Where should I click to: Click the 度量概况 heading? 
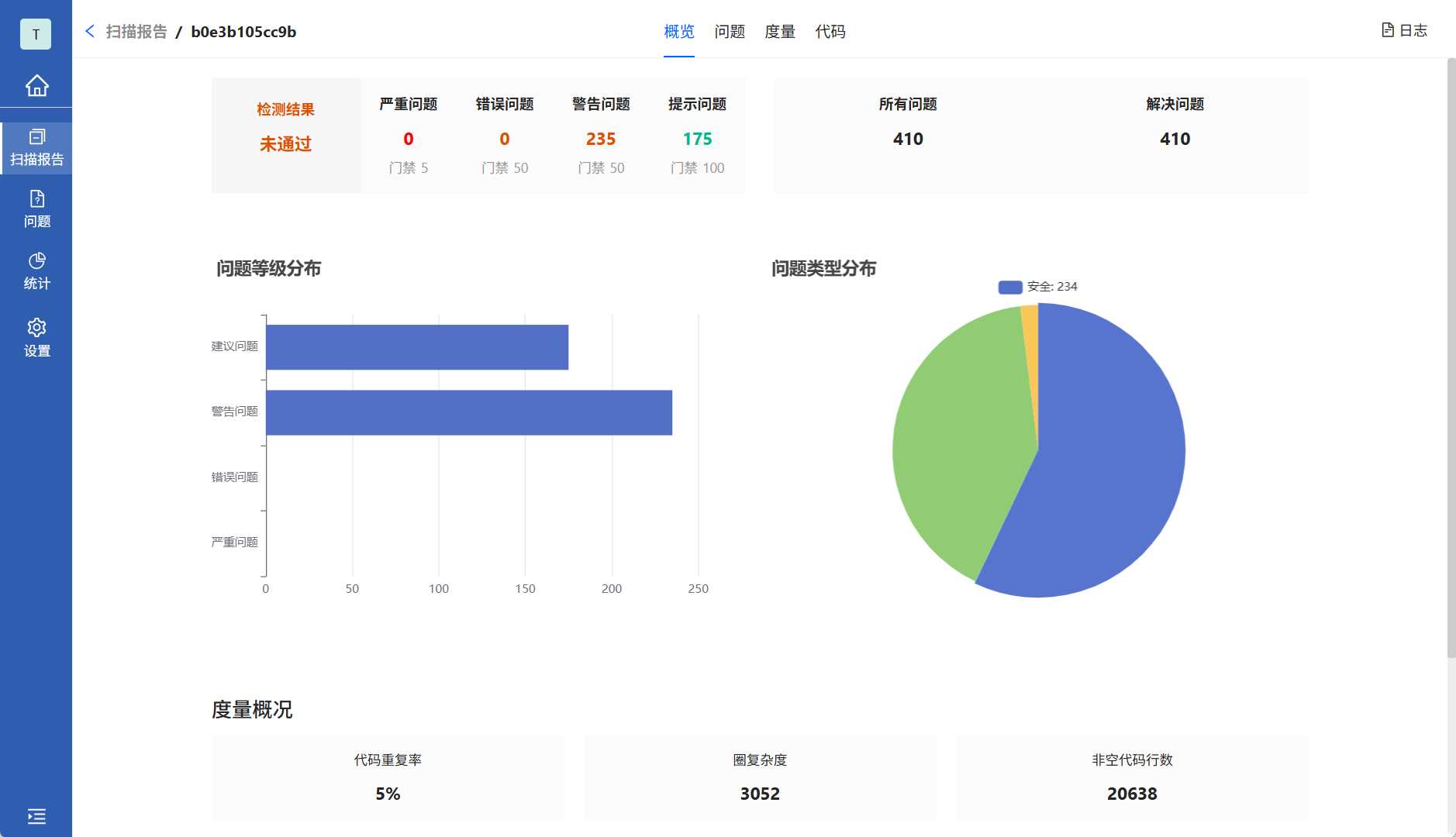click(x=252, y=710)
